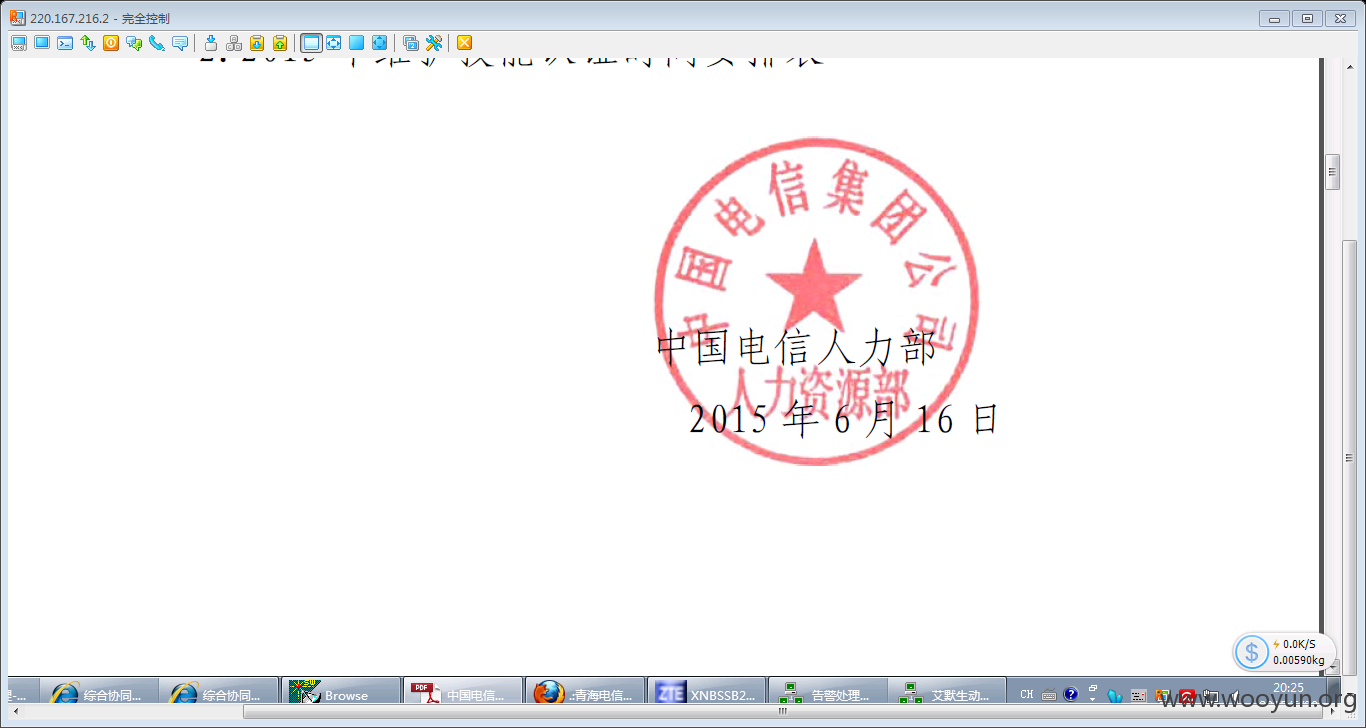Viewport: 1366px width, 728px height.
Task: Open ZTE XNBSSB2 taskbar item
Action: (x=707, y=693)
